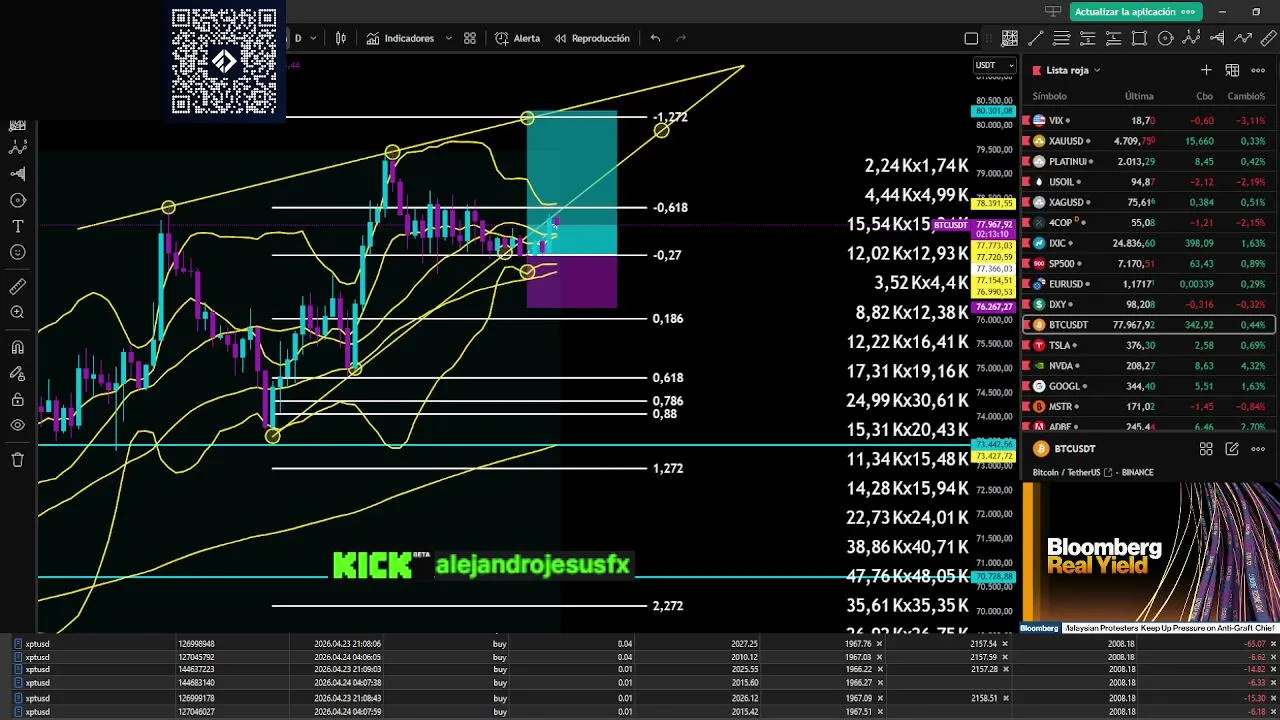
Task: Open the Indicadores menu
Action: (400, 38)
